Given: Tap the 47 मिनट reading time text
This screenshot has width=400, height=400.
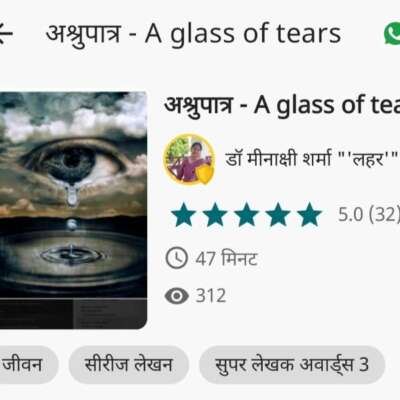Looking at the screenshot, I should [x=226, y=259].
